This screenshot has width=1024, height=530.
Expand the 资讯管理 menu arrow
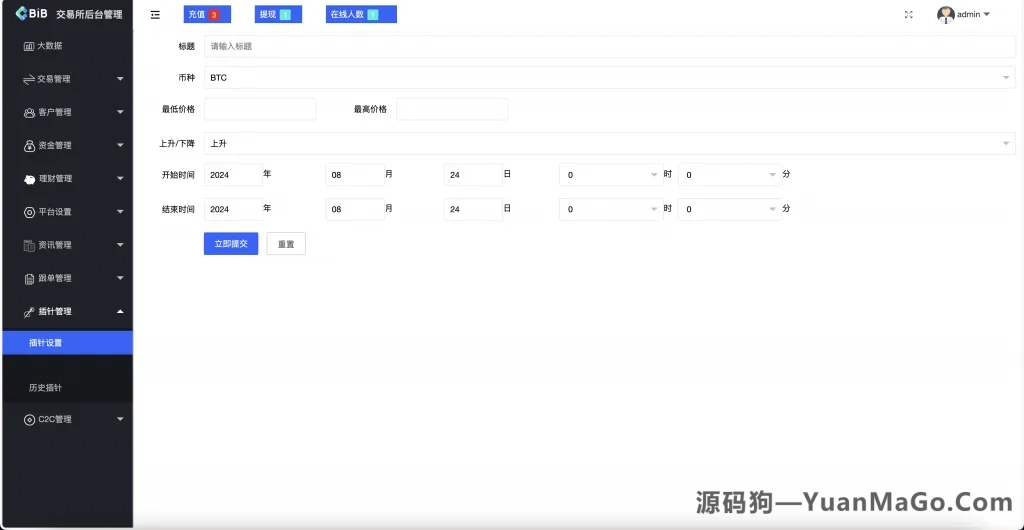point(120,245)
